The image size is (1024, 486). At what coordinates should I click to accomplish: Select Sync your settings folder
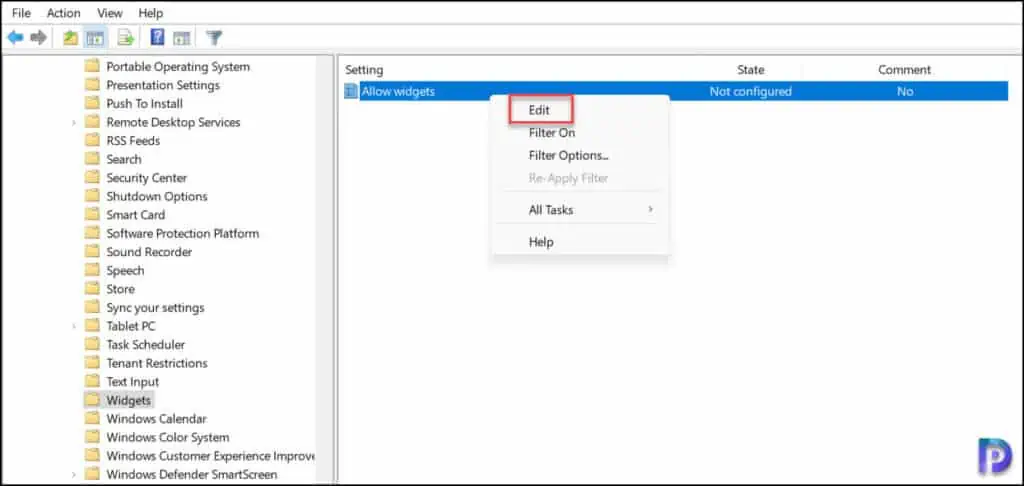(155, 307)
